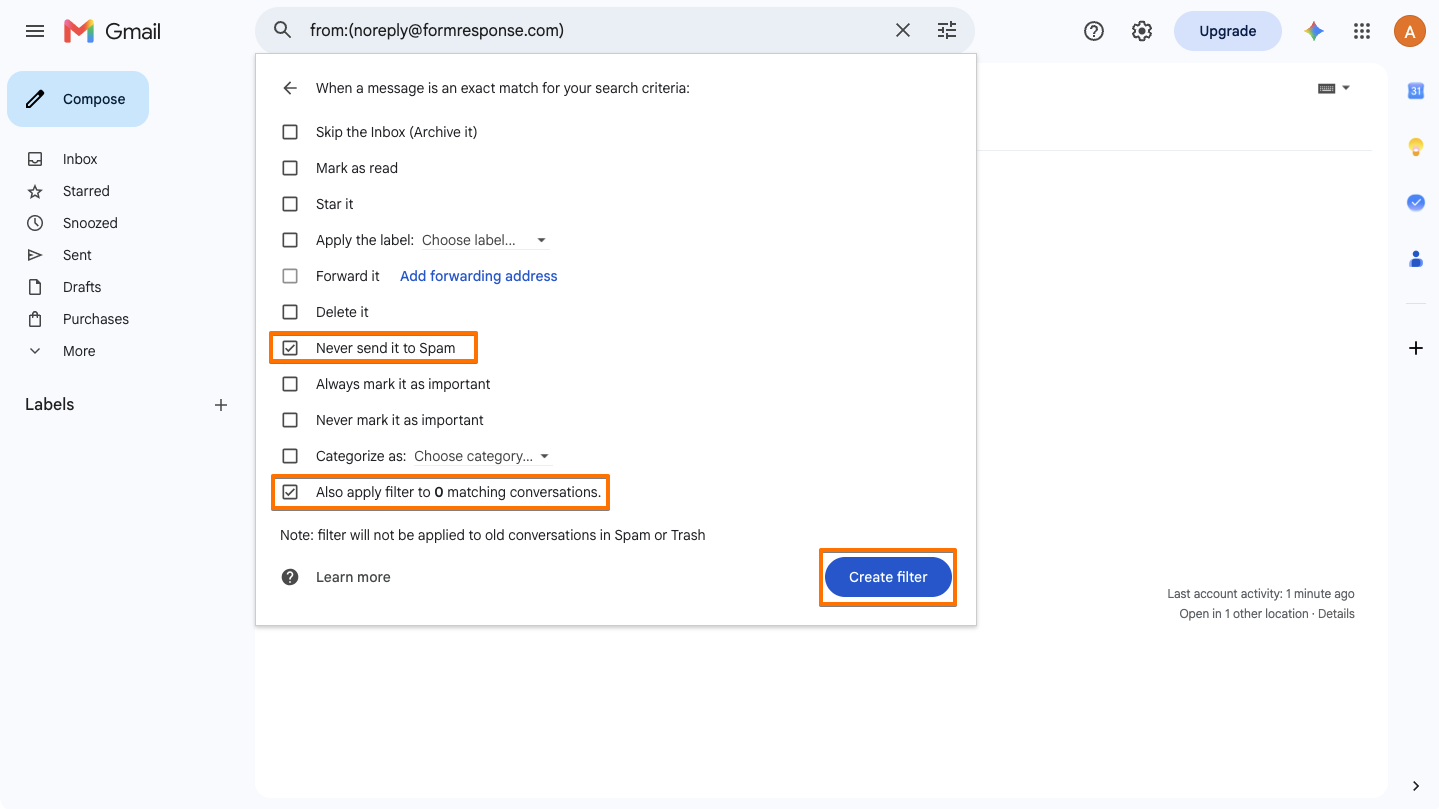
Task: Open the Choose label dropdown
Action: point(484,240)
